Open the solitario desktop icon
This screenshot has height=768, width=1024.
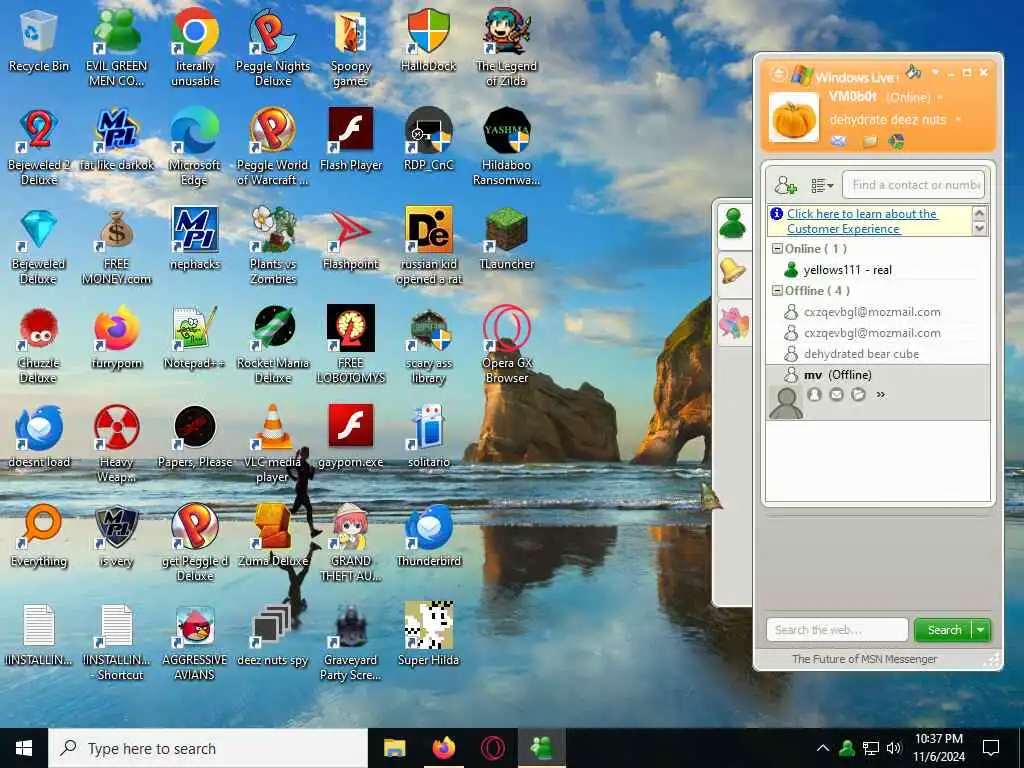click(x=428, y=437)
